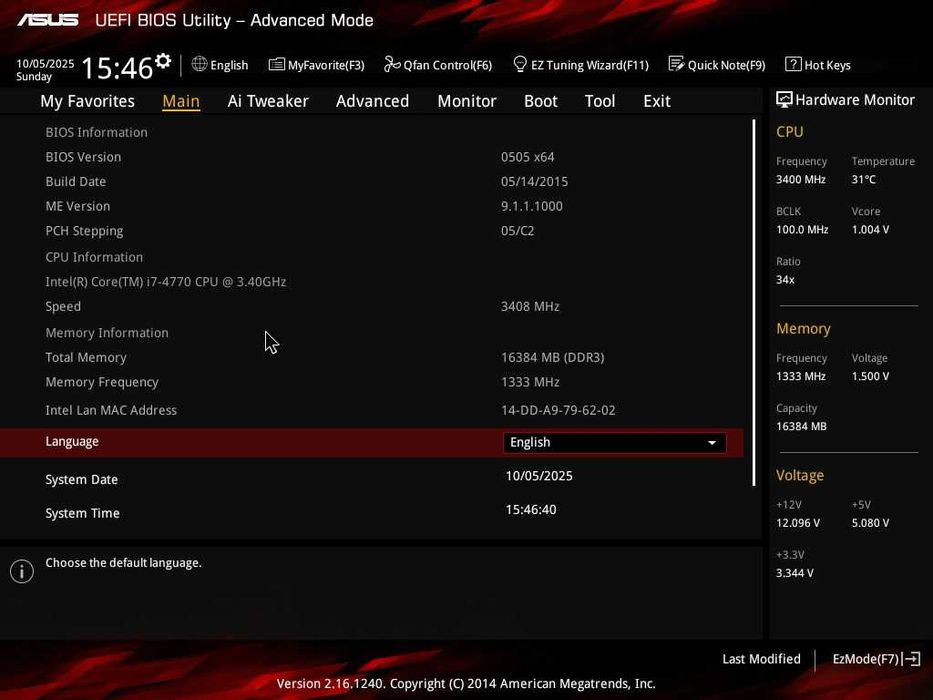
Task: Select the System Time label
Action: point(82,513)
